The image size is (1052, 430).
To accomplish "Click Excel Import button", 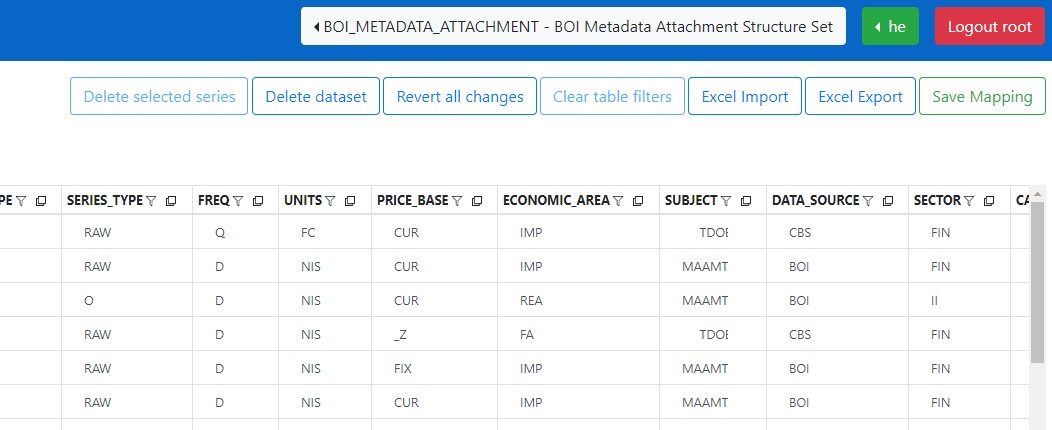I will coord(745,97).
